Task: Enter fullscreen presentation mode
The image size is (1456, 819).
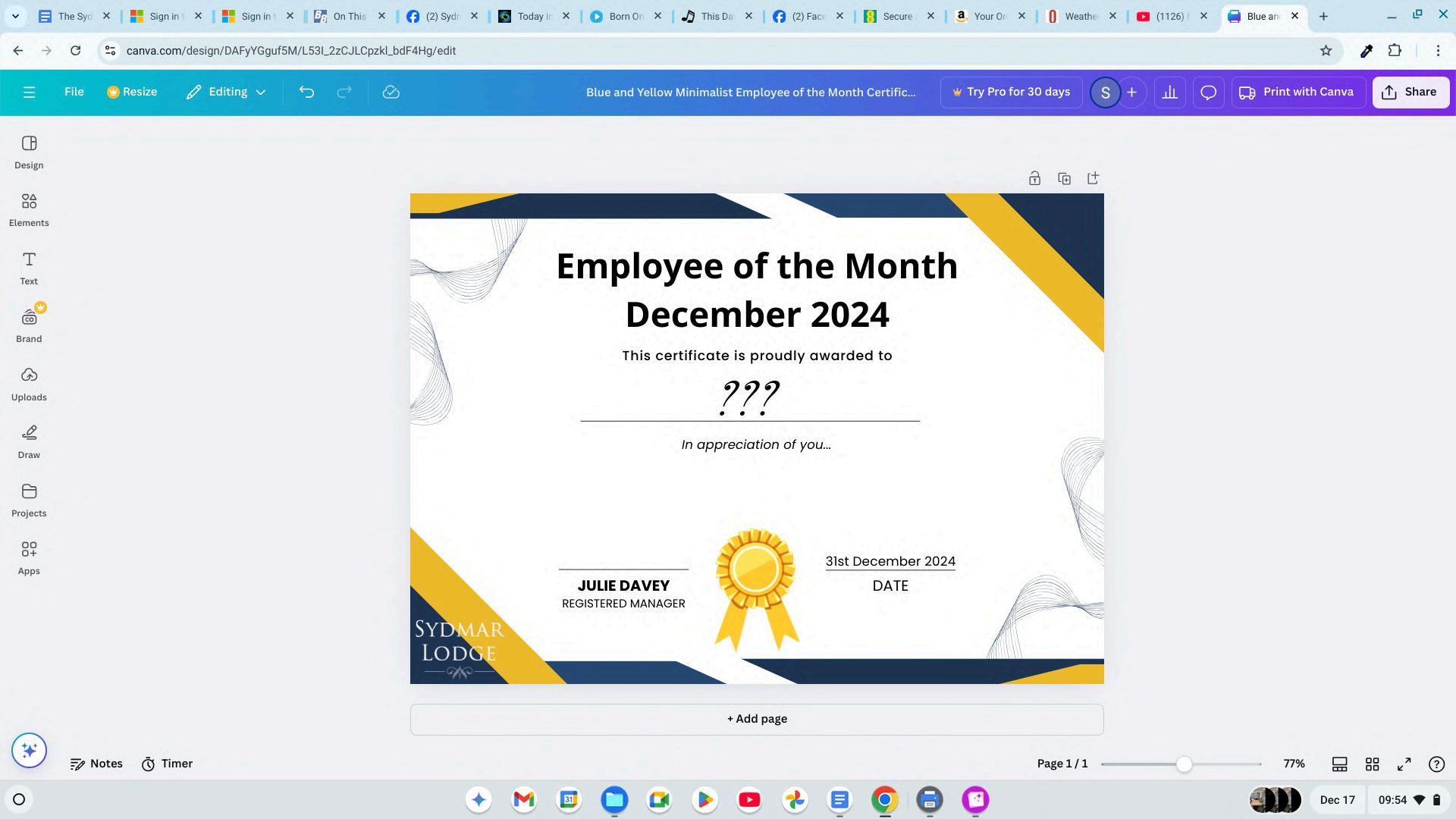Action: [x=1404, y=764]
